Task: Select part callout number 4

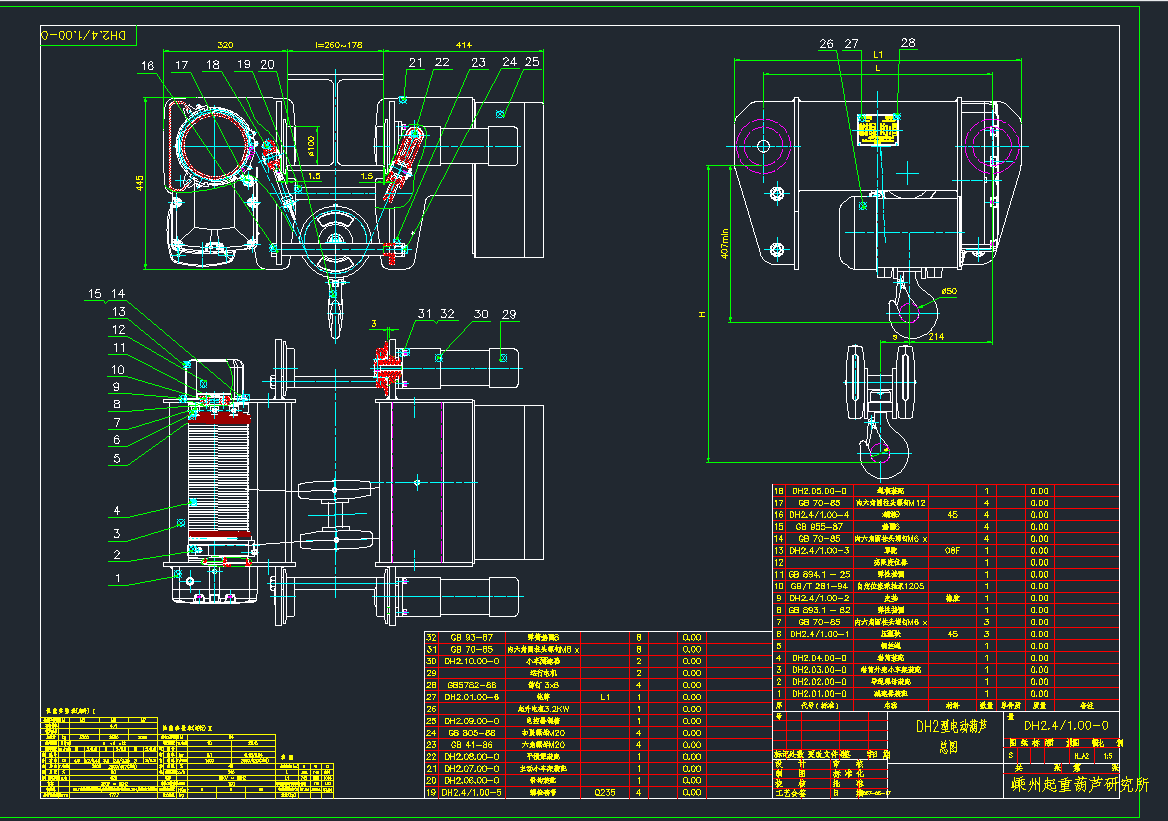Action: pos(117,511)
